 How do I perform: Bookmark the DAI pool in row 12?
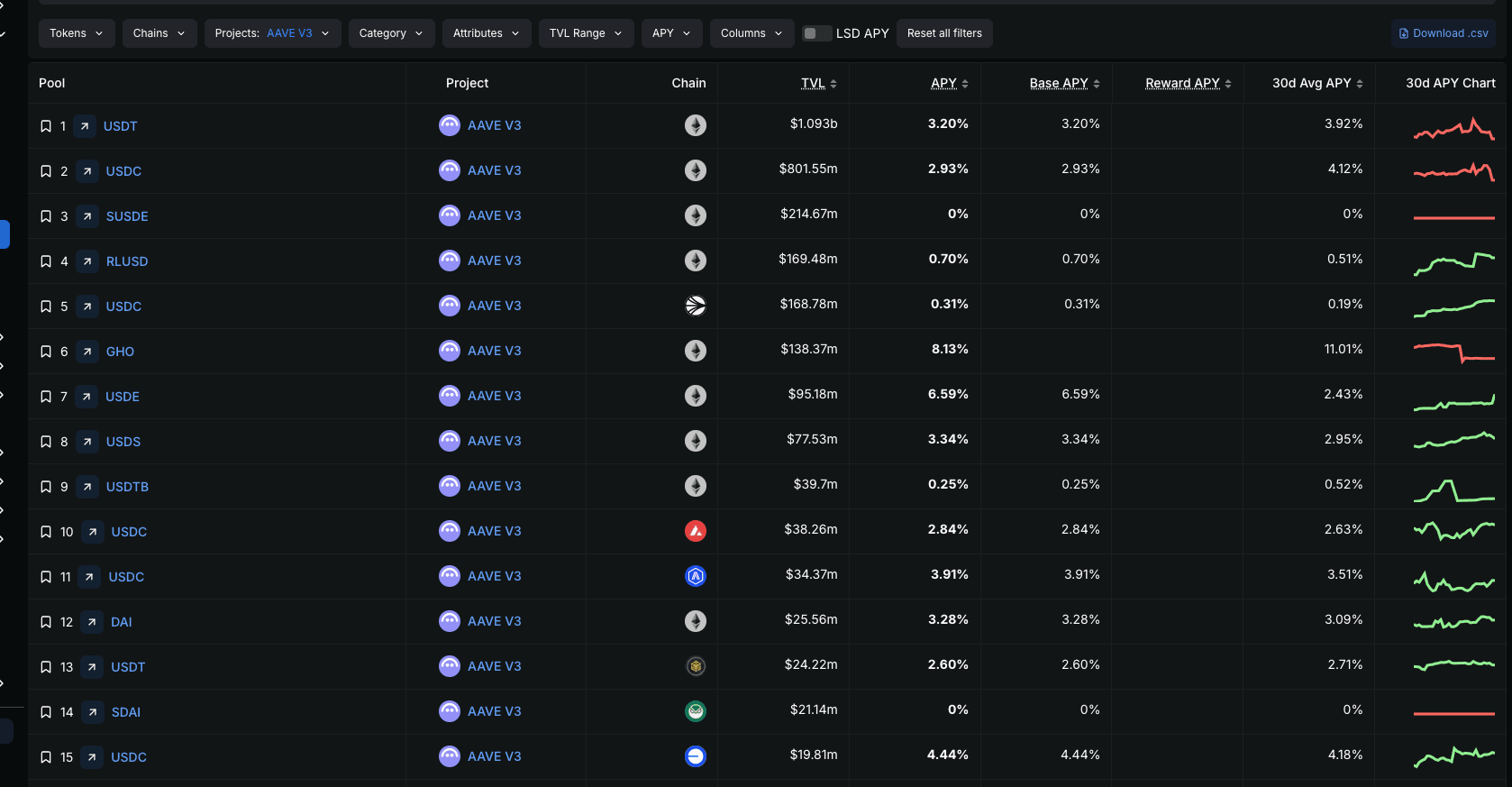[46, 622]
